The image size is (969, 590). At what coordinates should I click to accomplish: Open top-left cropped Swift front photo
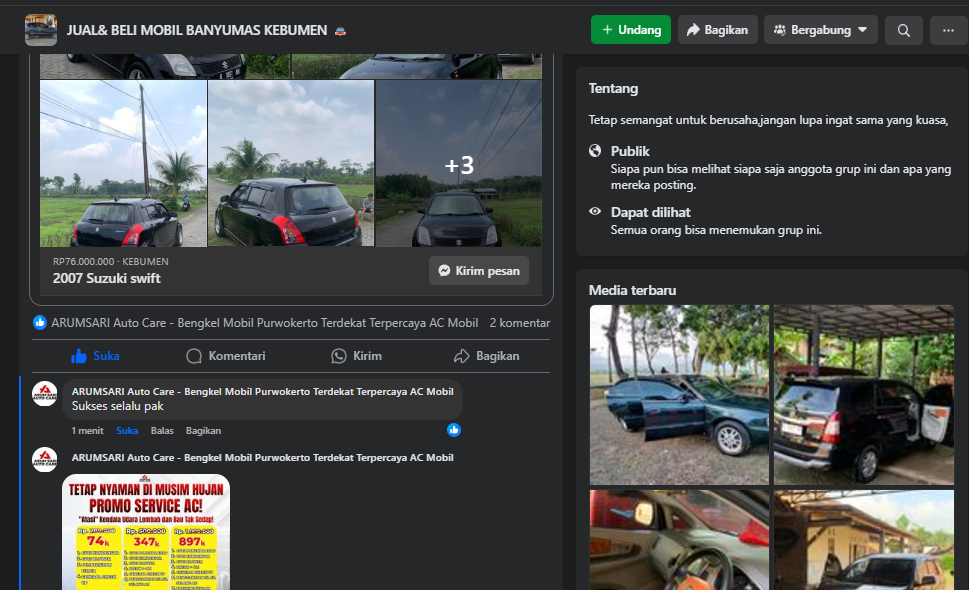tap(165, 66)
